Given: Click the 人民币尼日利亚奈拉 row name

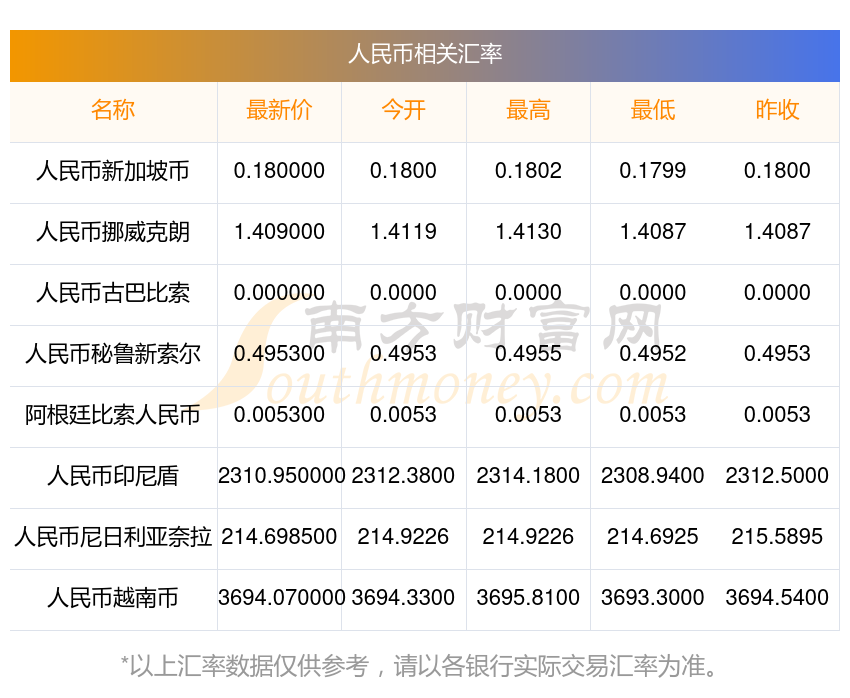Looking at the screenshot, I should pos(113,537).
